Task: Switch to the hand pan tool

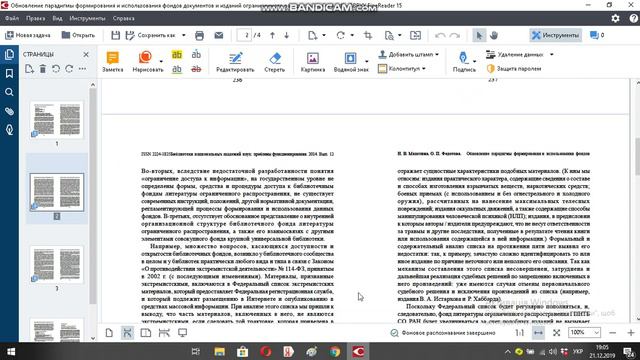Action: 494,36
